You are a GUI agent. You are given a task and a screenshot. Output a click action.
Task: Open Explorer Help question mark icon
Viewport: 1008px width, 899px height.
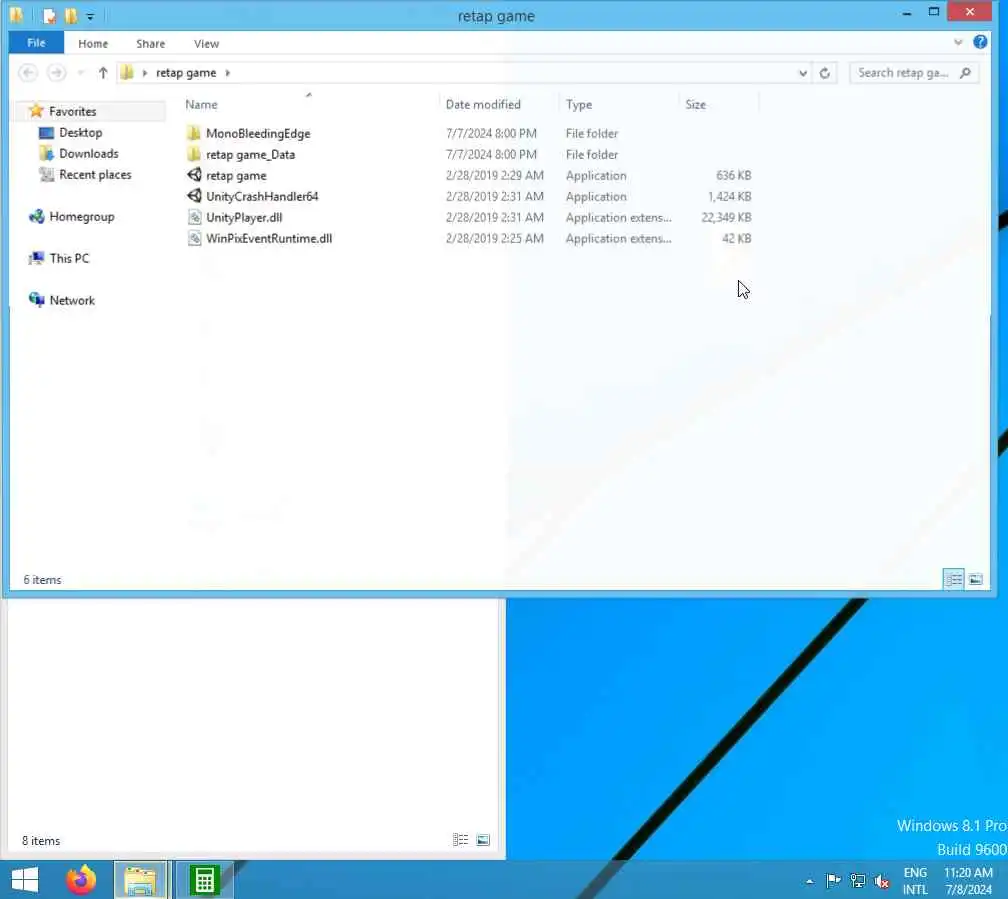coord(980,42)
